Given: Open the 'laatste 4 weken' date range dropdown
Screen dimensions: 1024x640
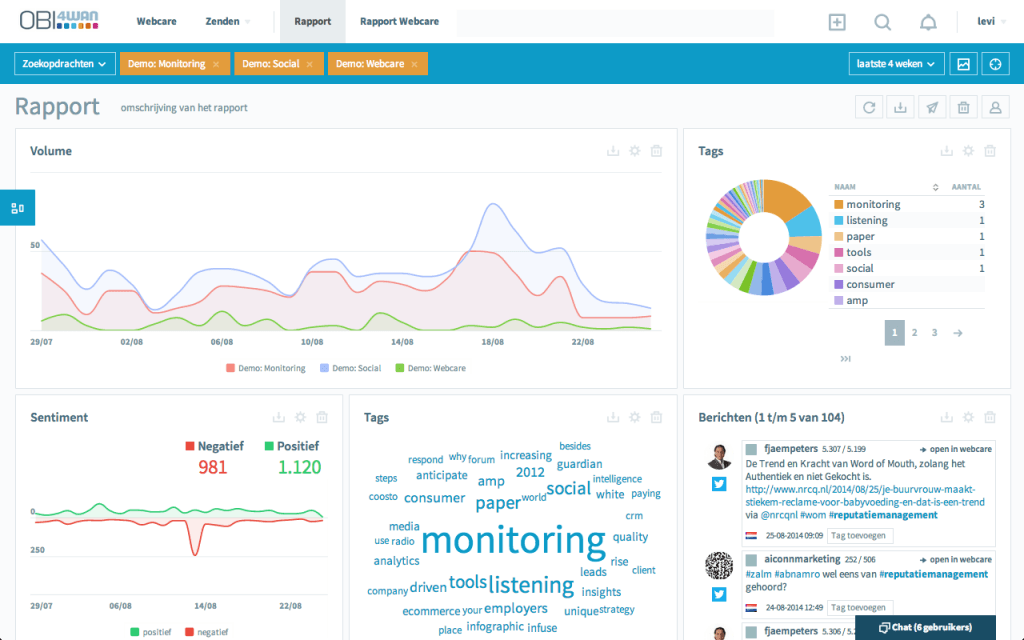Looking at the screenshot, I should click(896, 64).
